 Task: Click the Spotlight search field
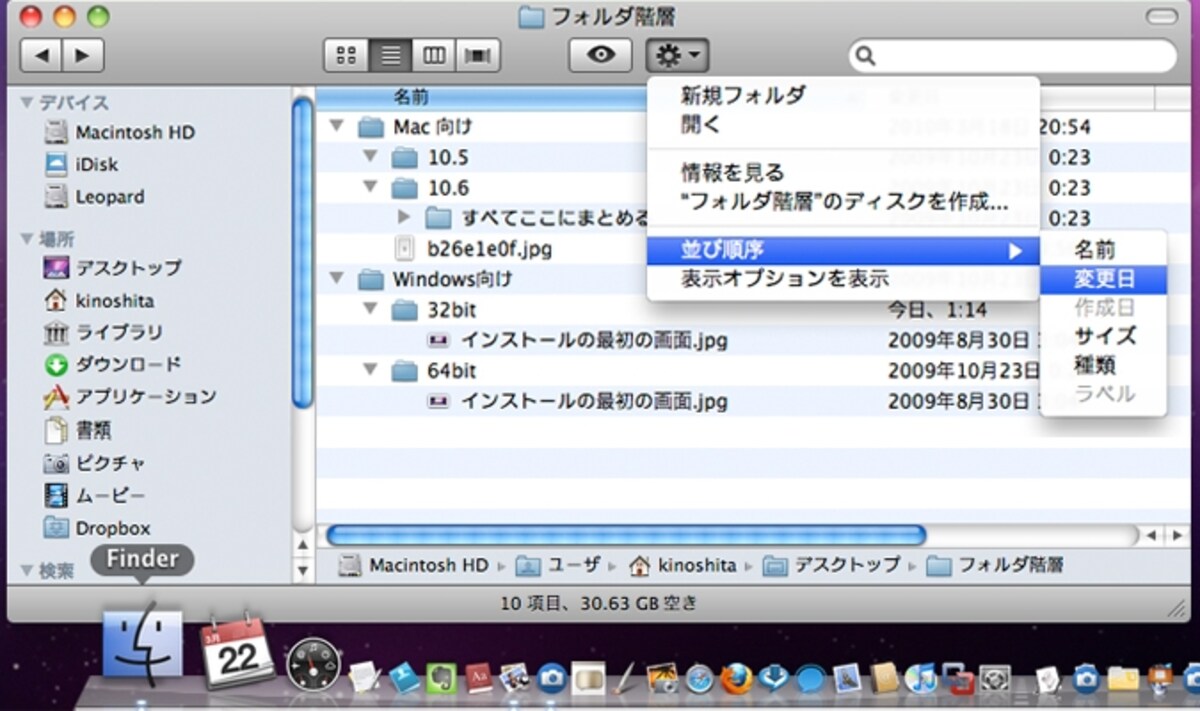coord(1013,56)
